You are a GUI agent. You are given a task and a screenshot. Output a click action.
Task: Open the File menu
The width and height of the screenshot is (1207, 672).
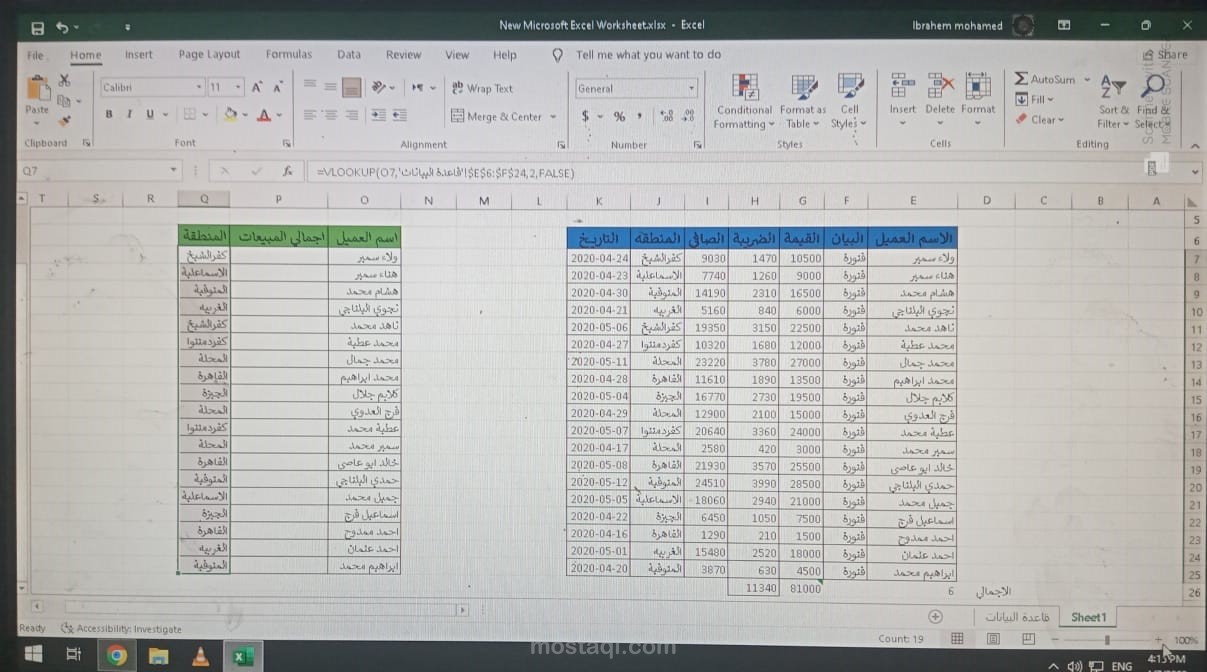35,55
